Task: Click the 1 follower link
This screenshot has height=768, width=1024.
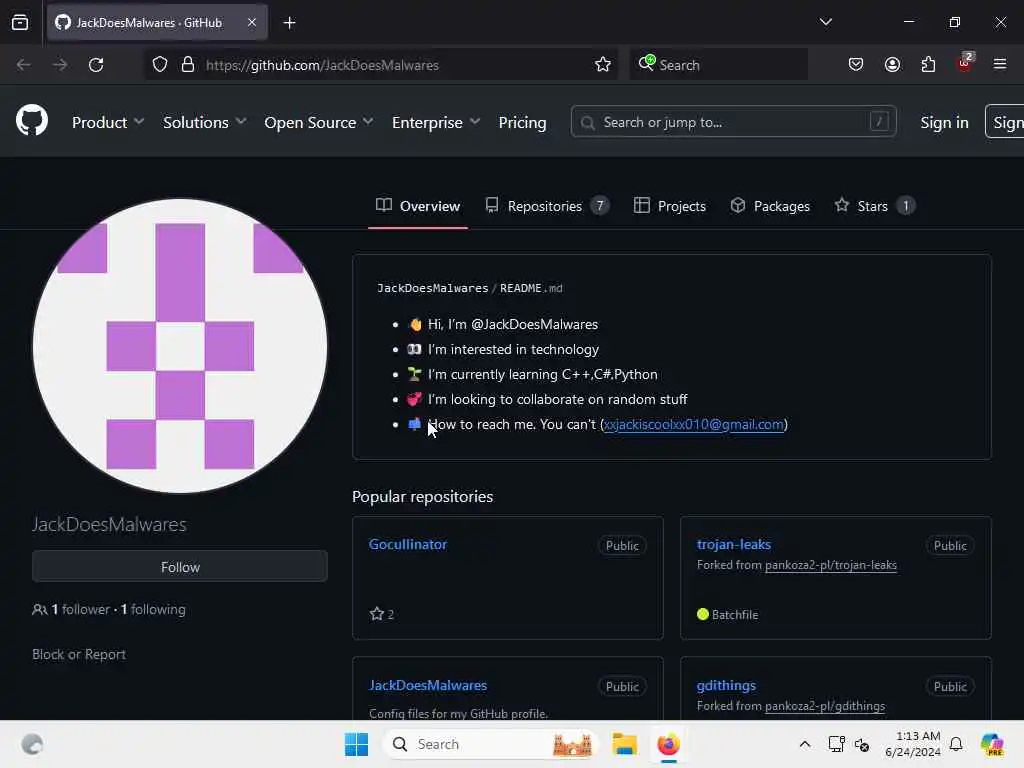Action: click(x=80, y=609)
